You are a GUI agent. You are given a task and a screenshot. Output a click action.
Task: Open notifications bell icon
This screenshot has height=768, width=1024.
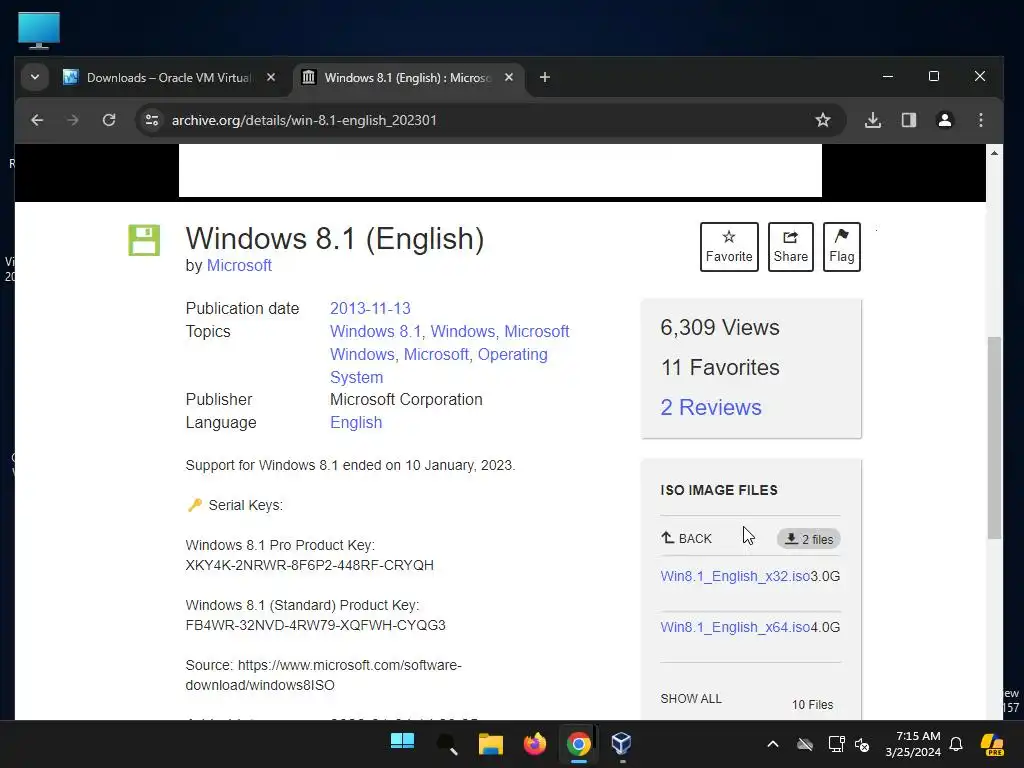point(956,744)
